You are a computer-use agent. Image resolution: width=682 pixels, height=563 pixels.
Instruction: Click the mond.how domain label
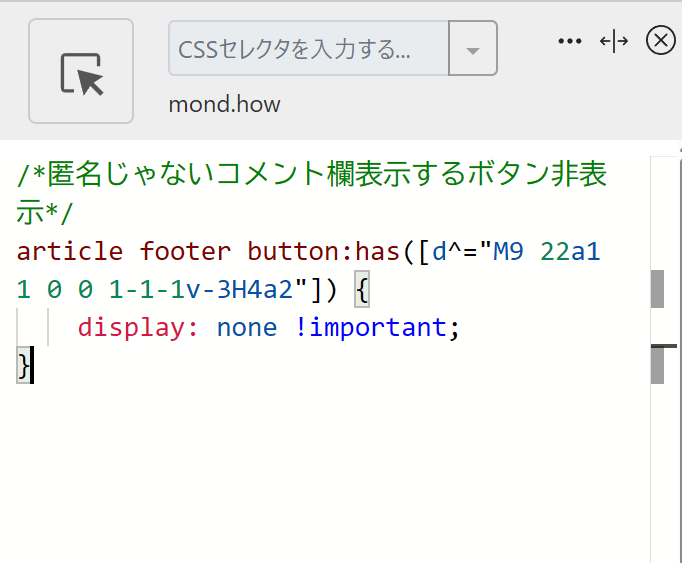224,105
